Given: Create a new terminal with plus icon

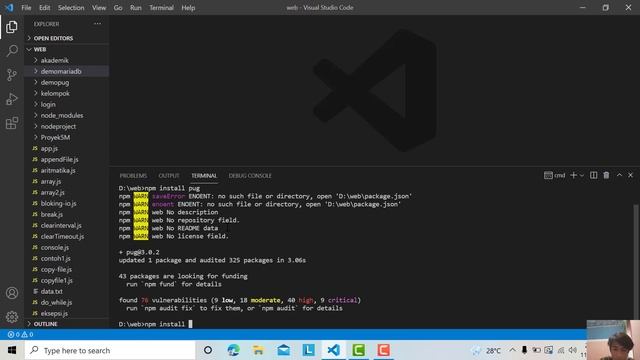Looking at the screenshot, I should pyautogui.click(x=573, y=175).
